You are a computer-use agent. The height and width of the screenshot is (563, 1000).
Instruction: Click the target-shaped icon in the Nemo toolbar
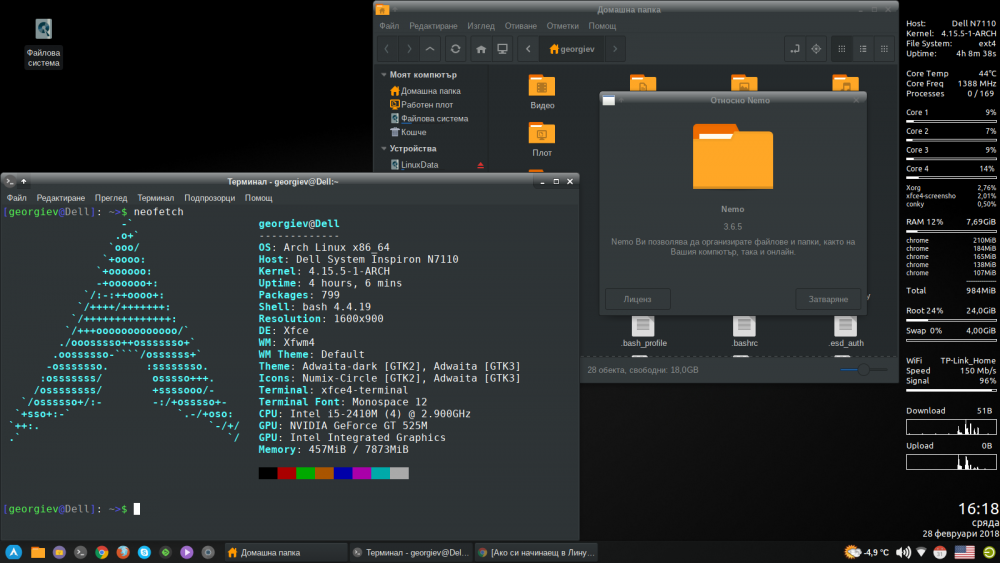point(816,49)
